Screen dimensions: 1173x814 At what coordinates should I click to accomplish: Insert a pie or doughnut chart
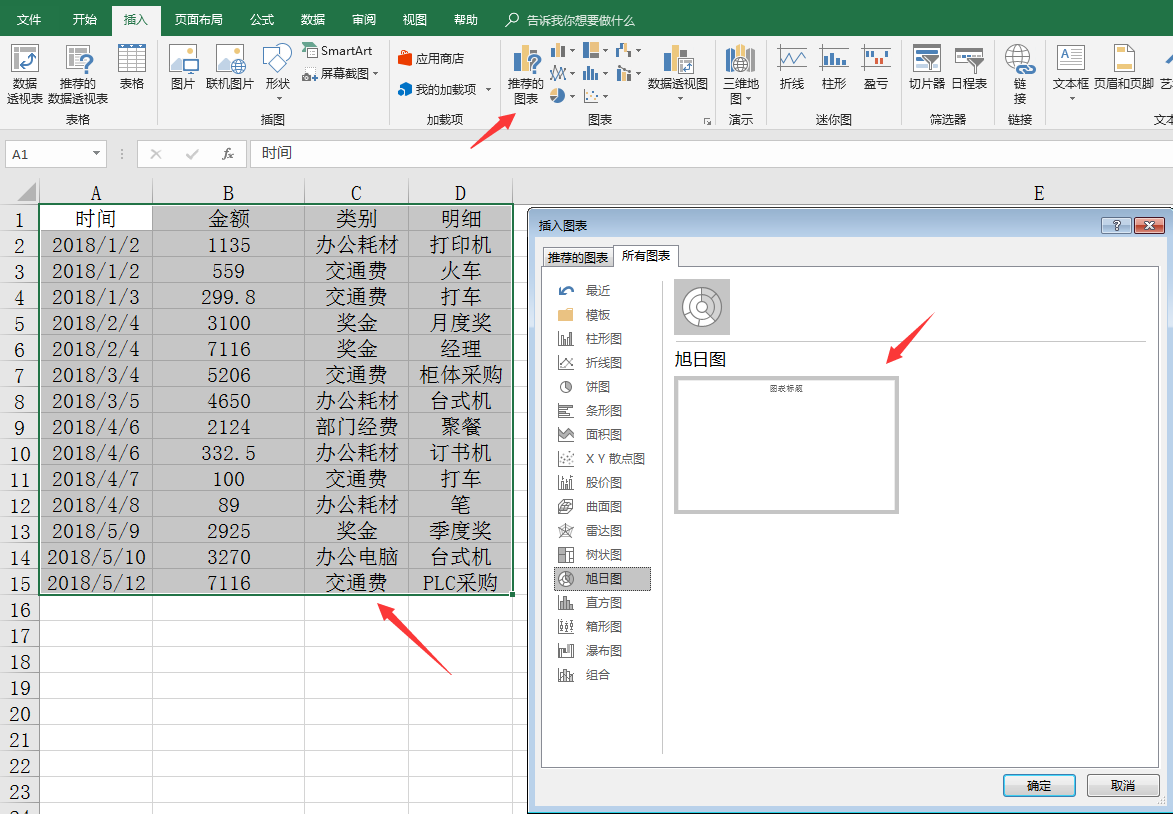pyautogui.click(x=563, y=96)
